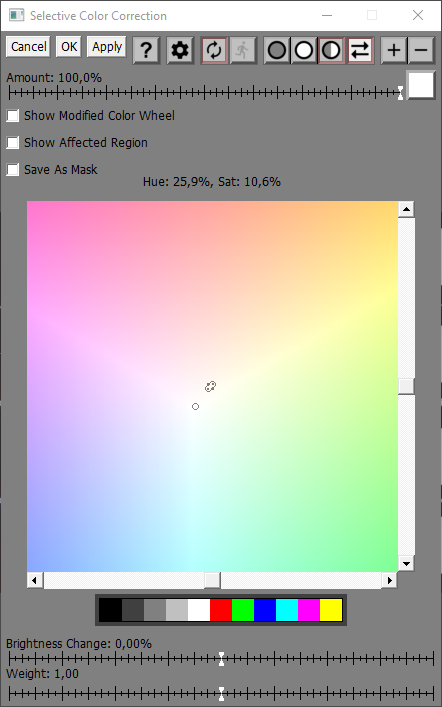Click the white preview swatch beside Amount
This screenshot has height=707, width=442.
421,85
